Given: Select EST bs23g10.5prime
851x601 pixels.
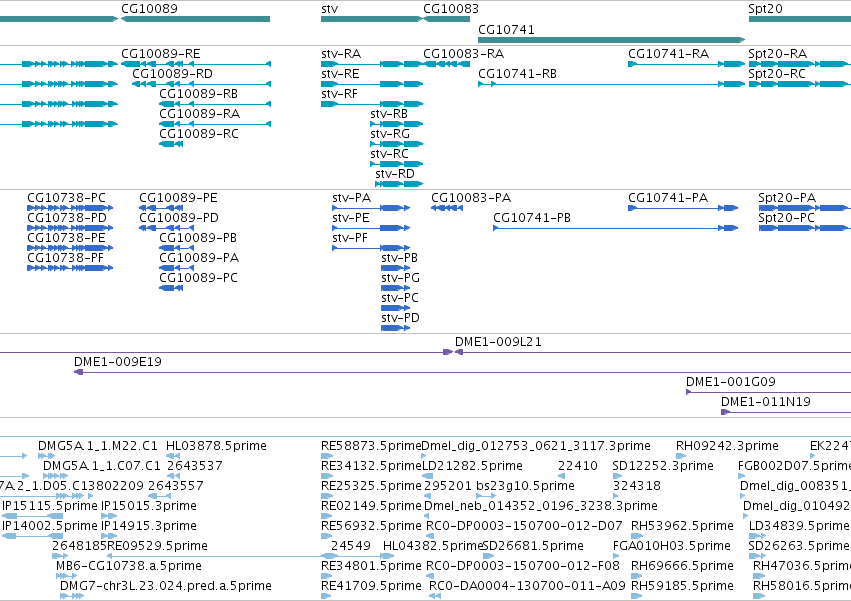Looking at the screenshot, I should (x=486, y=496).
